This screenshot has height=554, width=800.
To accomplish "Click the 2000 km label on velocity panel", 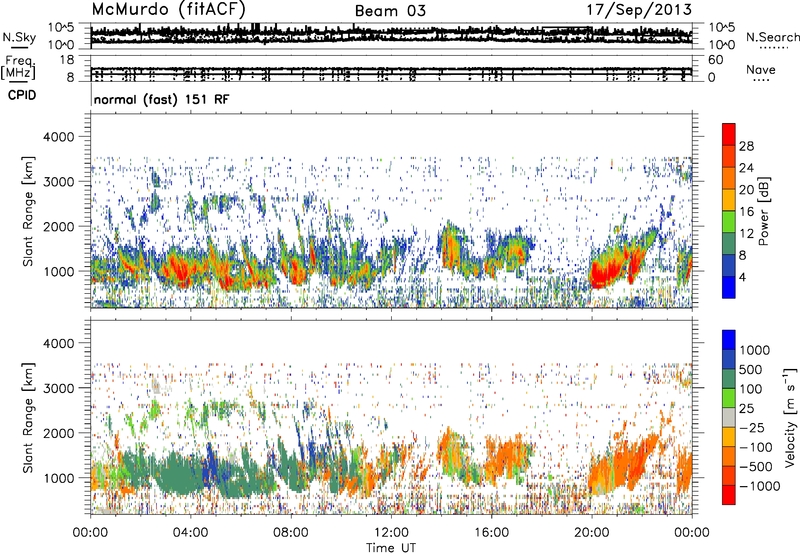I will tap(58, 433).
